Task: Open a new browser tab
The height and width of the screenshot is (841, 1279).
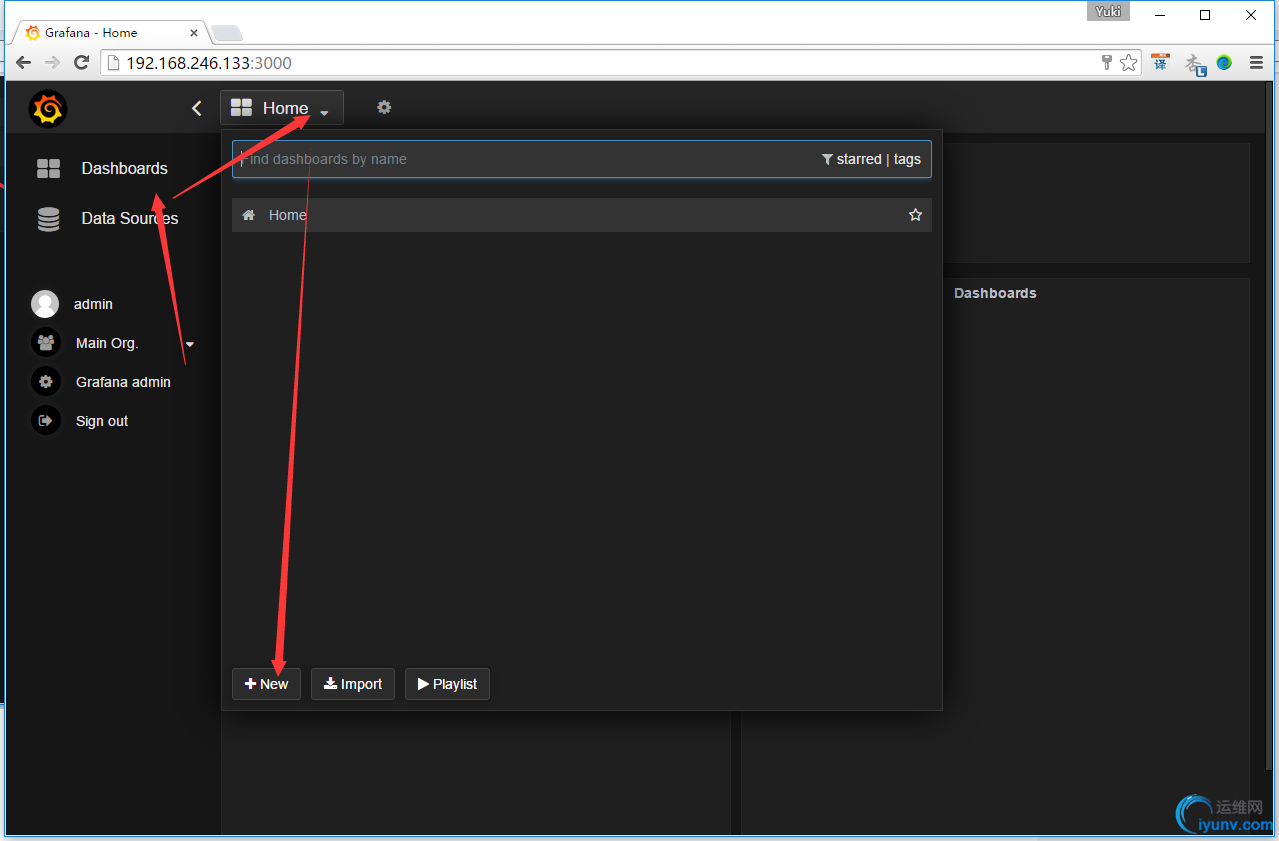Action: coord(226,33)
